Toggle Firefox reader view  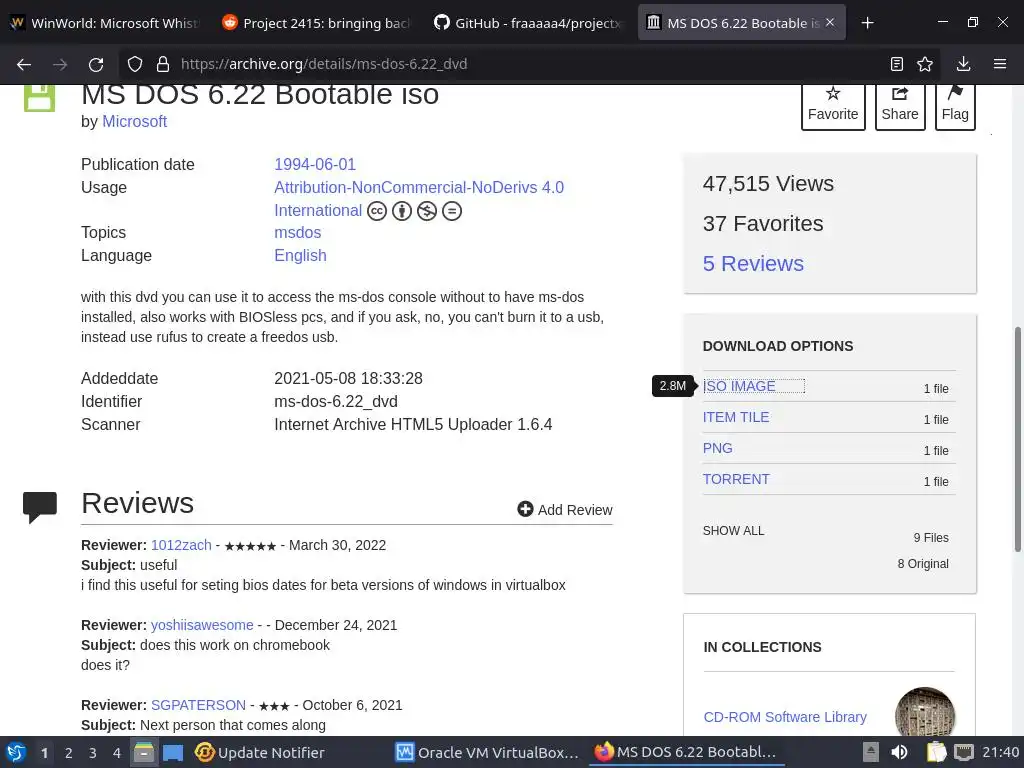point(897,64)
